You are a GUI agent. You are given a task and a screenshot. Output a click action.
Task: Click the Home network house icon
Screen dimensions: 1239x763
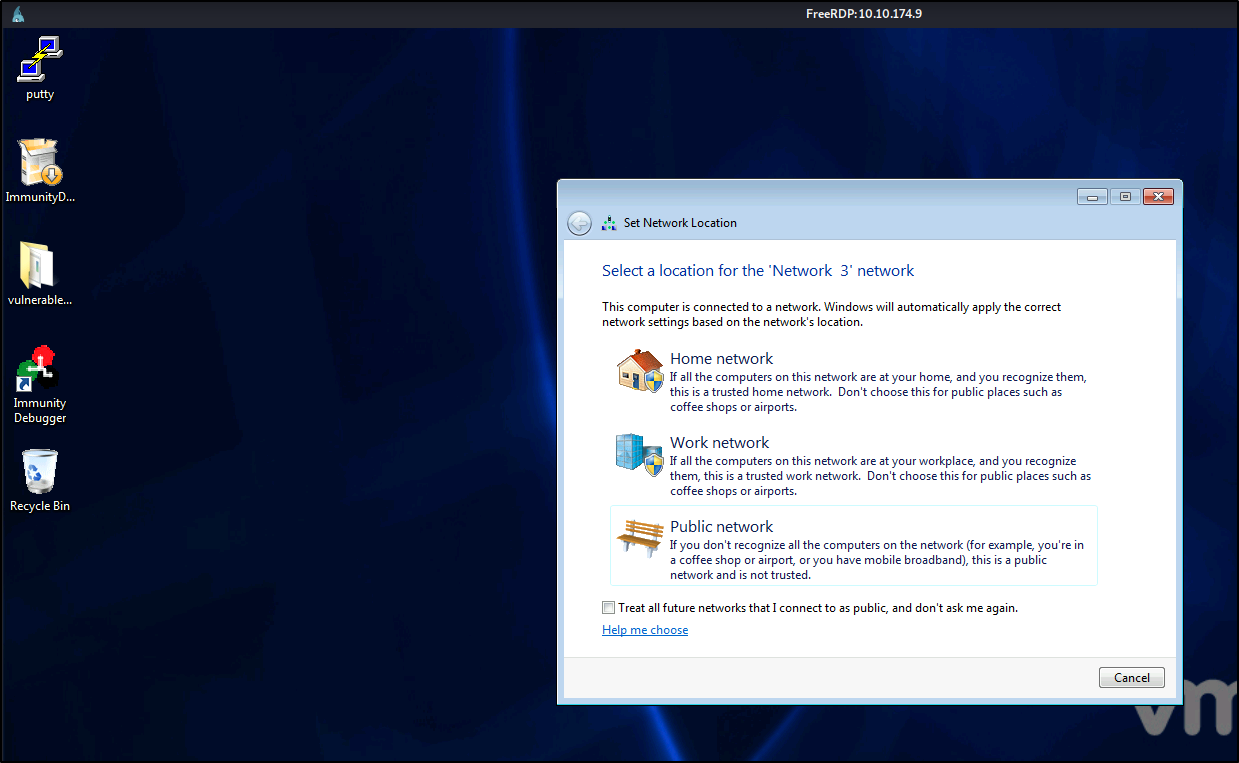(640, 370)
